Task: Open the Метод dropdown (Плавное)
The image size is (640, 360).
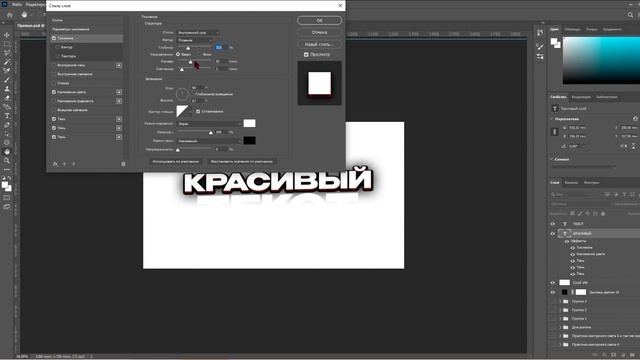Action: tap(195, 40)
